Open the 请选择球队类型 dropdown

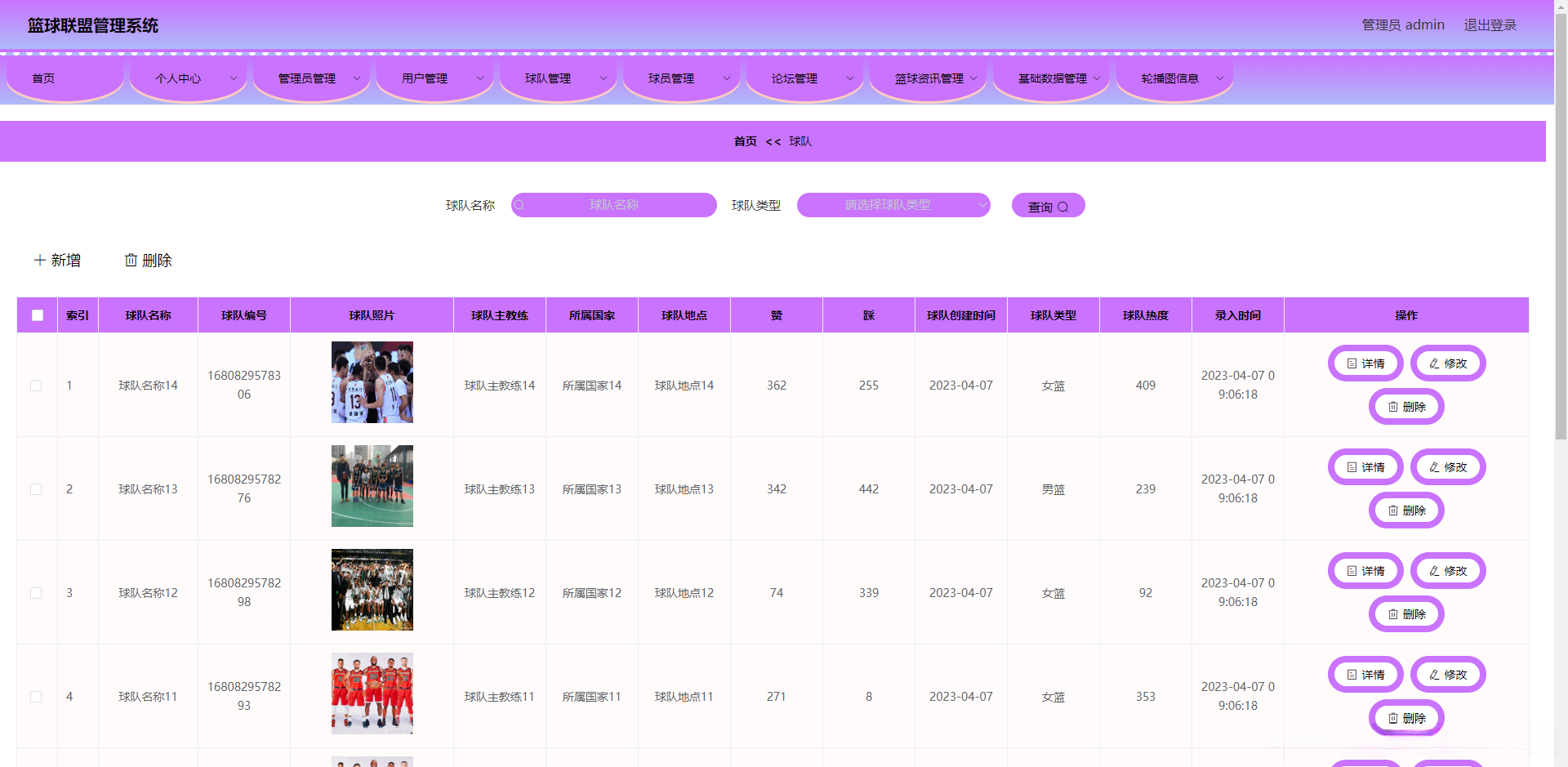(x=893, y=205)
